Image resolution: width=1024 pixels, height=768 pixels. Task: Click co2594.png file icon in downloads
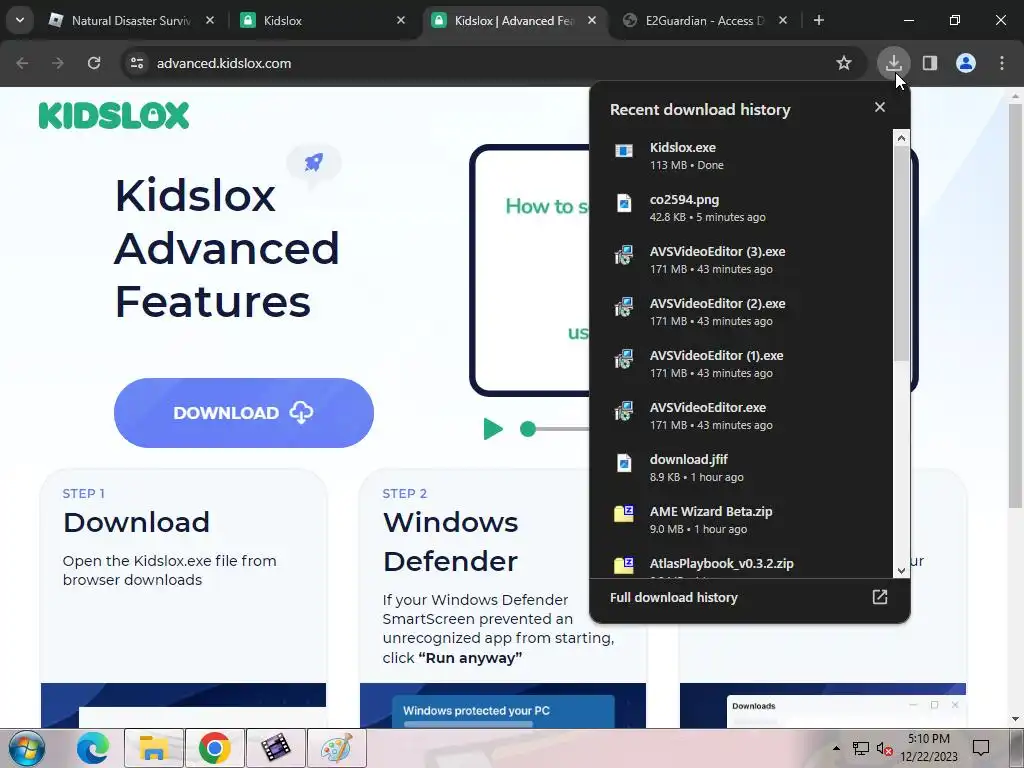pyautogui.click(x=624, y=203)
